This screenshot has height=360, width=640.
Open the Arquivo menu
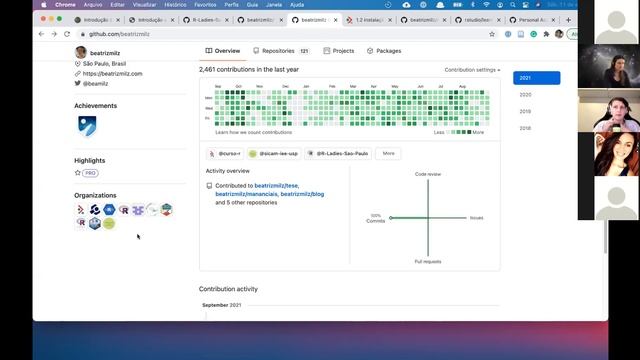tap(93, 5)
